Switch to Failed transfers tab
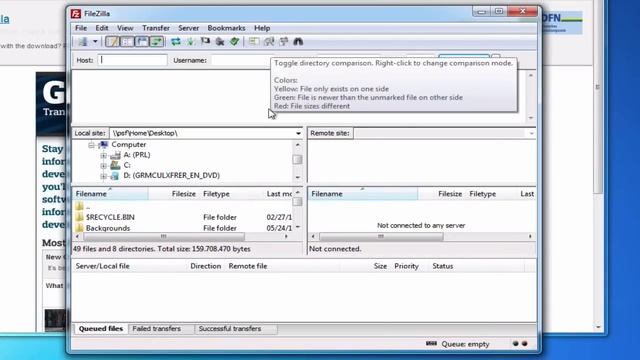 point(157,329)
